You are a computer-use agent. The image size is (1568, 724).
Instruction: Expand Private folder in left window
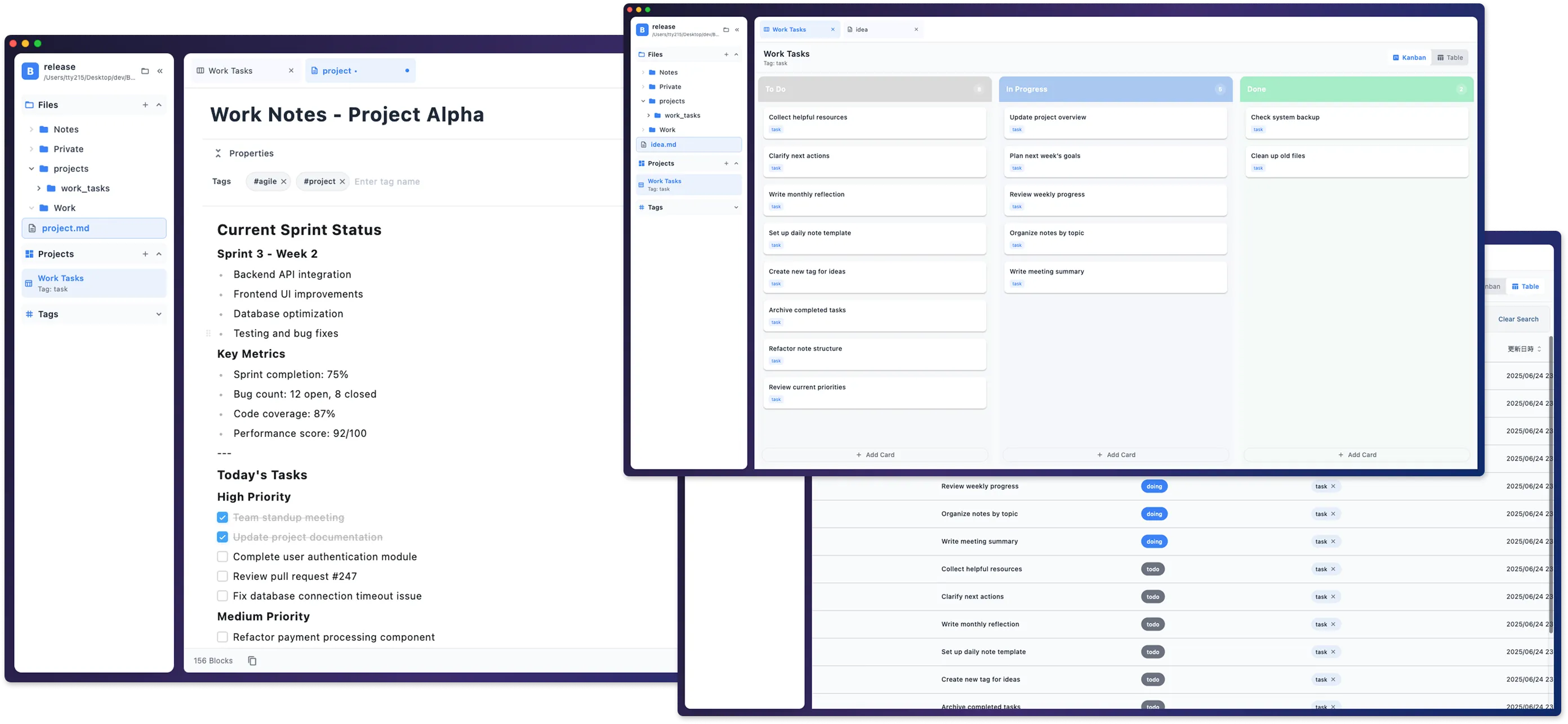pos(32,149)
